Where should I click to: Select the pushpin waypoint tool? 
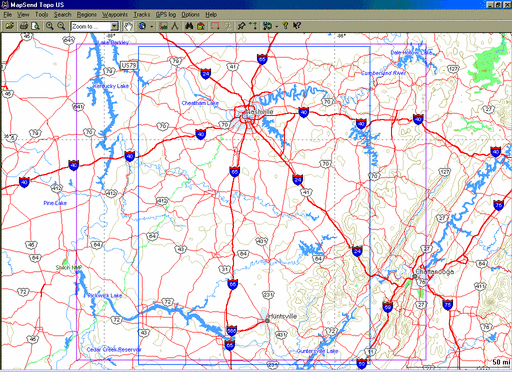point(241,26)
